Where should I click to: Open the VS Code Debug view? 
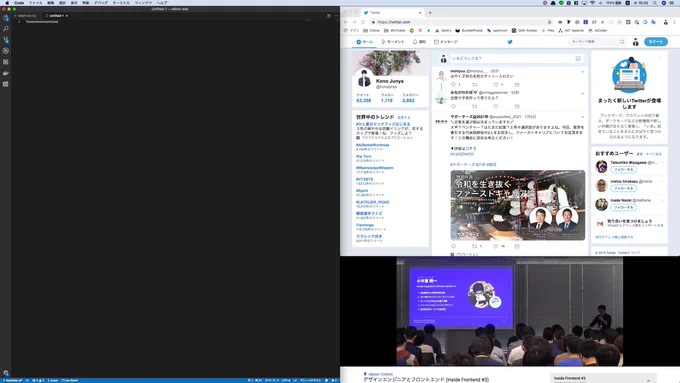[x=6, y=51]
